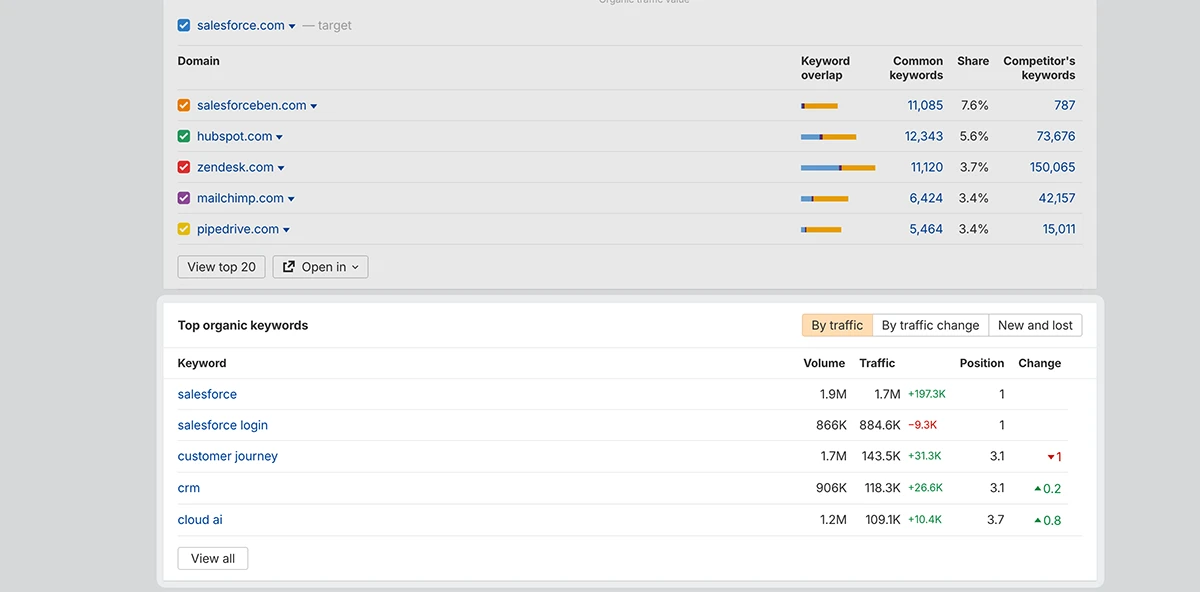Switch to the New and lost tab
This screenshot has width=1200, height=592.
(x=1035, y=325)
